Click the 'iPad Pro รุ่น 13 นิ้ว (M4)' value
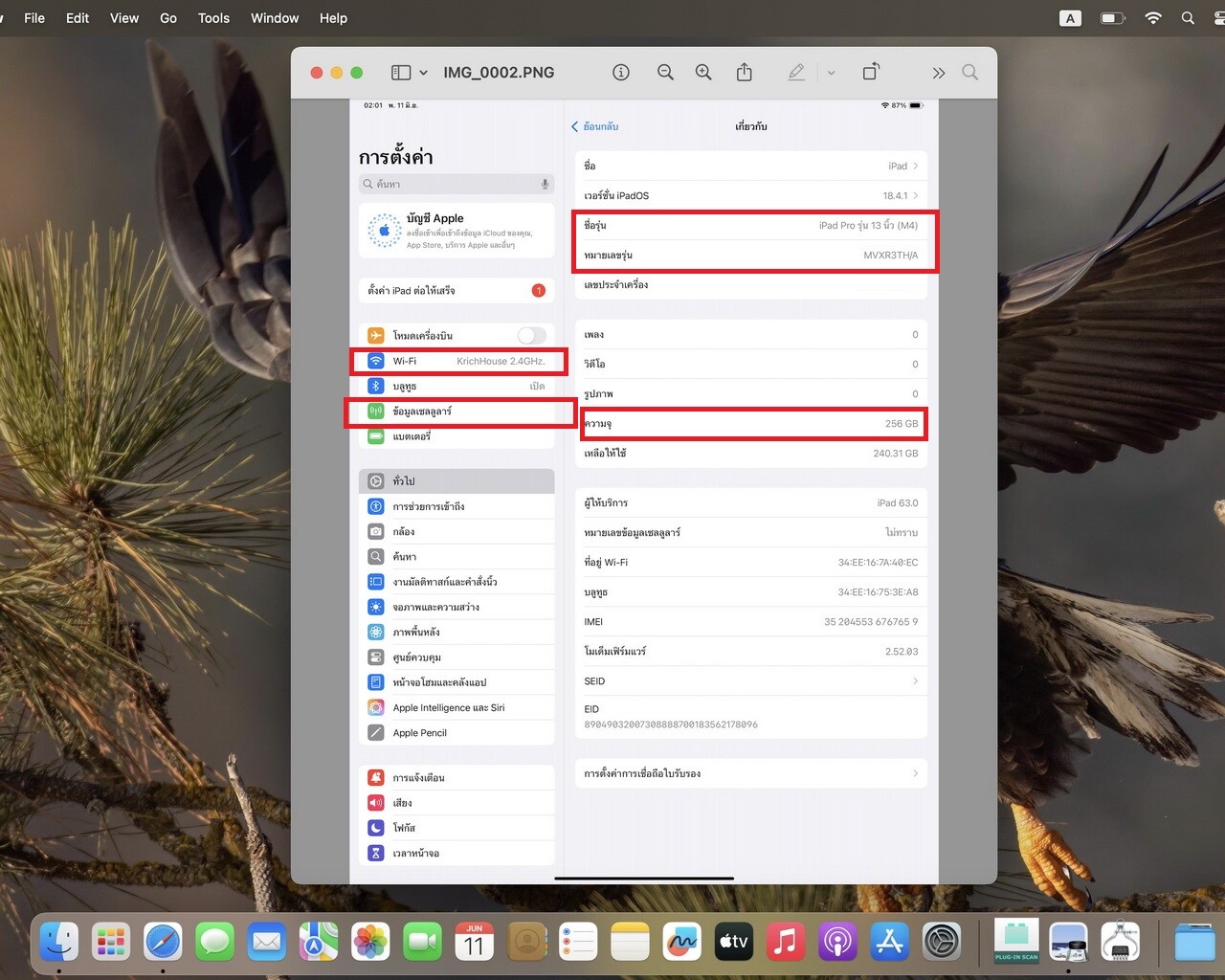The width and height of the screenshot is (1225, 980). (868, 226)
